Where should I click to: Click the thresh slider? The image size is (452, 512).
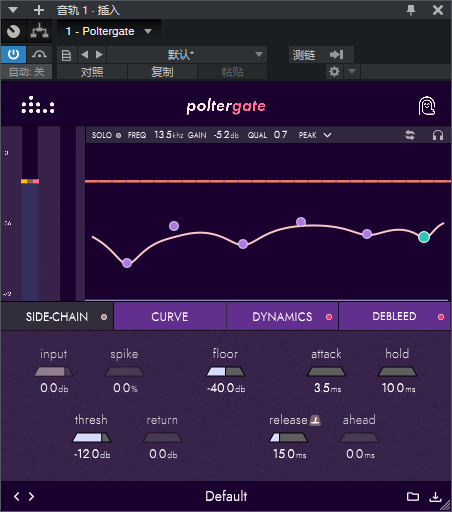click(x=92, y=438)
